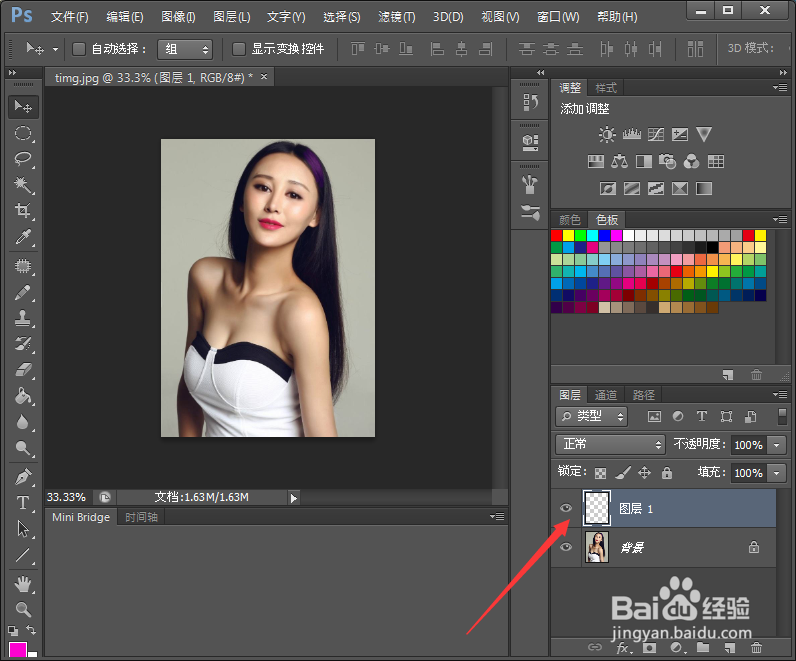Select the Path Selection tool

click(23, 528)
